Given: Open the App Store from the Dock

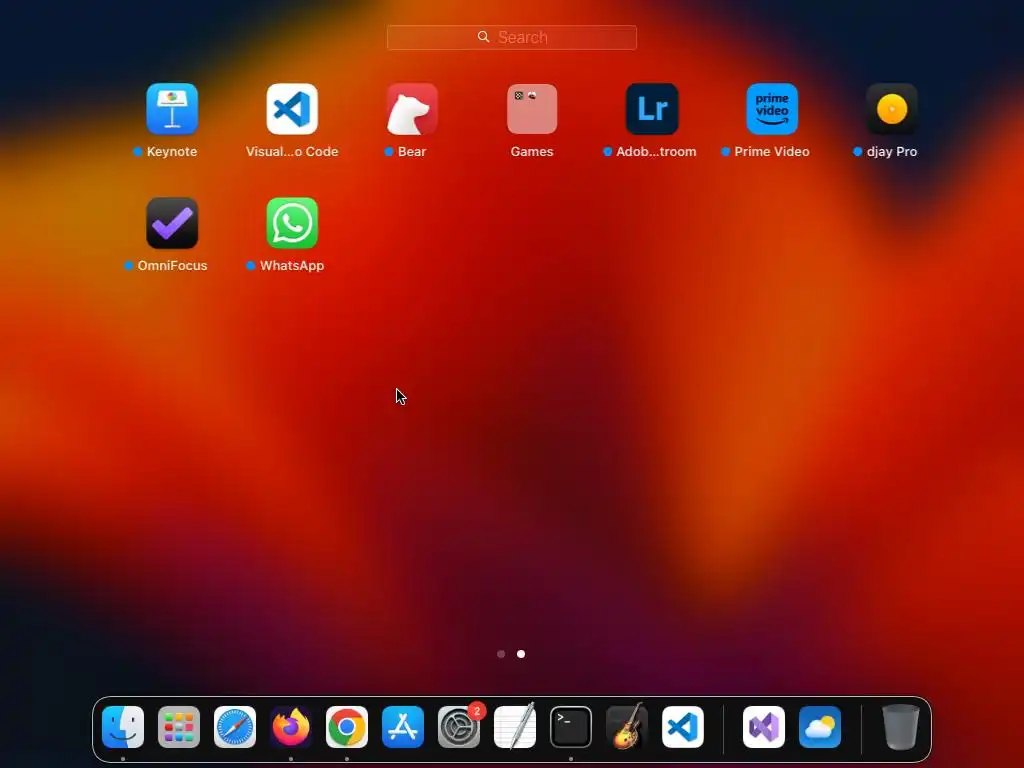Looking at the screenshot, I should [x=403, y=727].
